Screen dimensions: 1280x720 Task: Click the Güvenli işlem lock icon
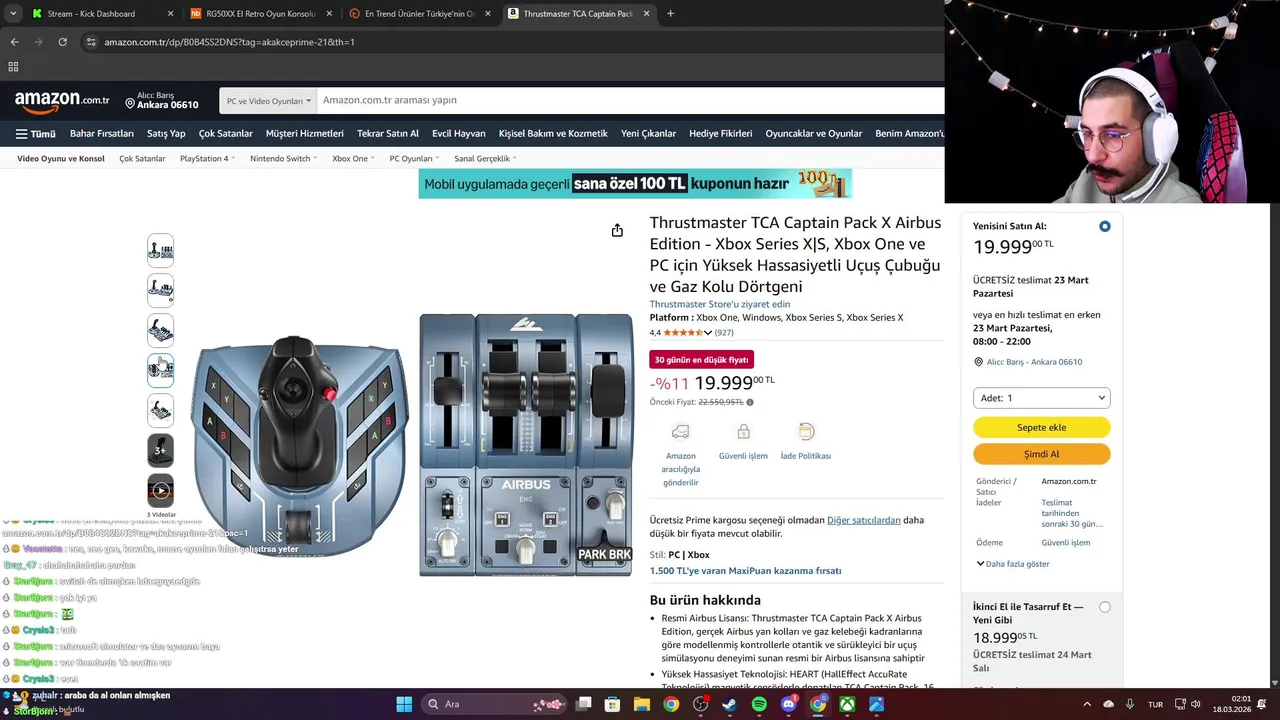point(743,432)
